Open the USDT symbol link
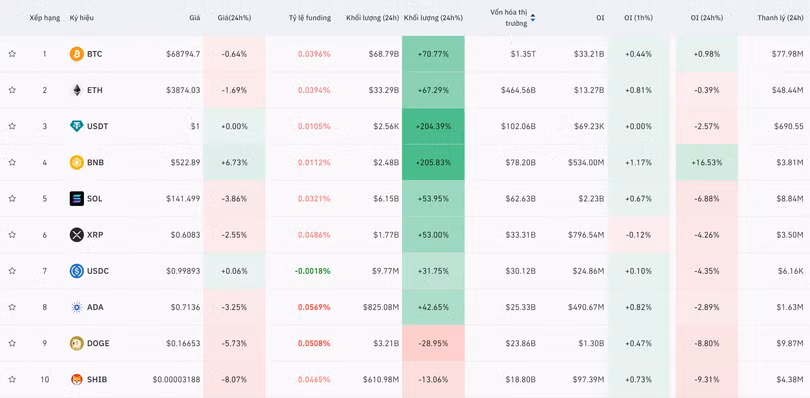The height and width of the screenshot is (398, 810). tap(98, 126)
